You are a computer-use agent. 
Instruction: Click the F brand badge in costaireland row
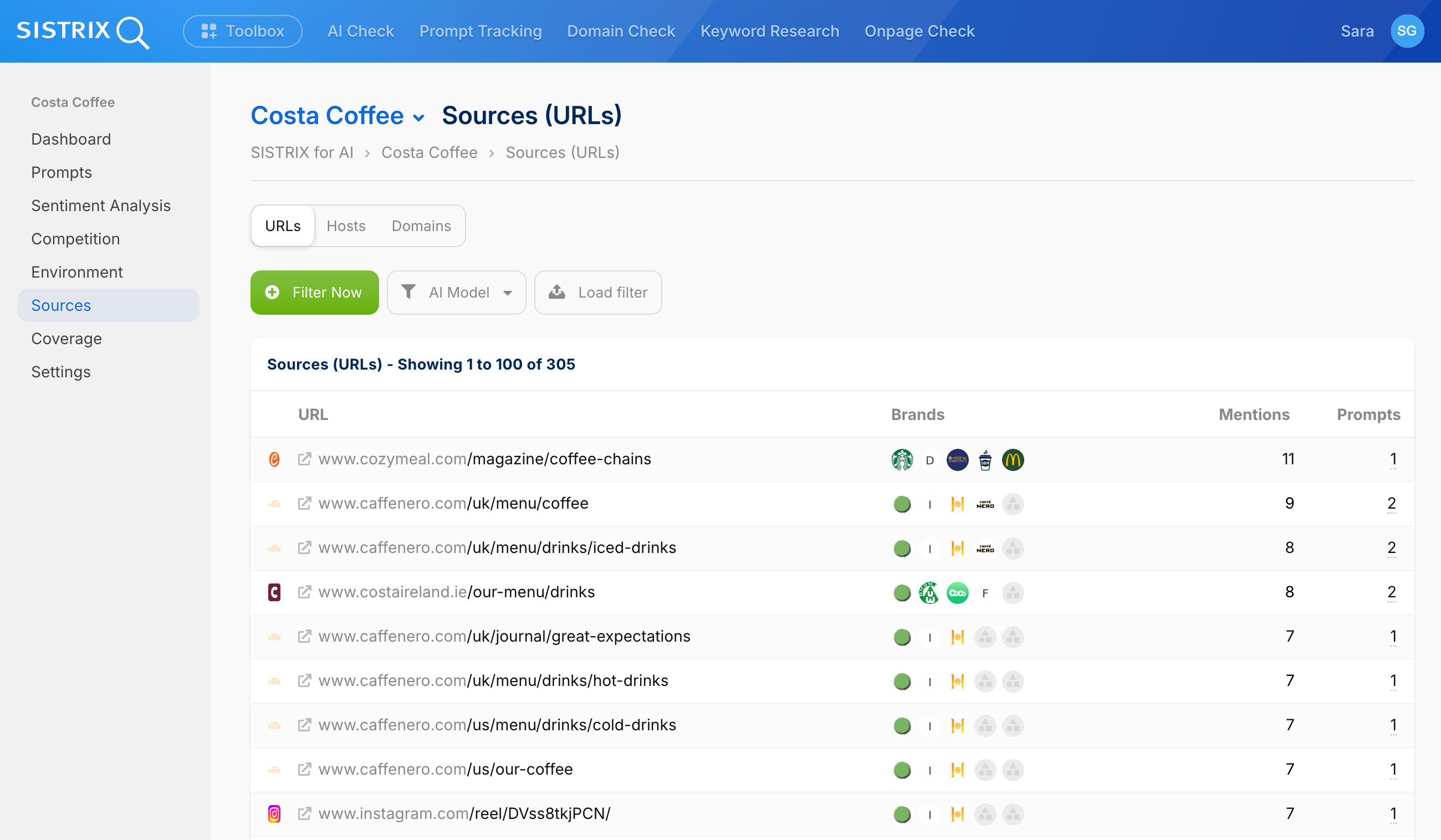[985, 593]
